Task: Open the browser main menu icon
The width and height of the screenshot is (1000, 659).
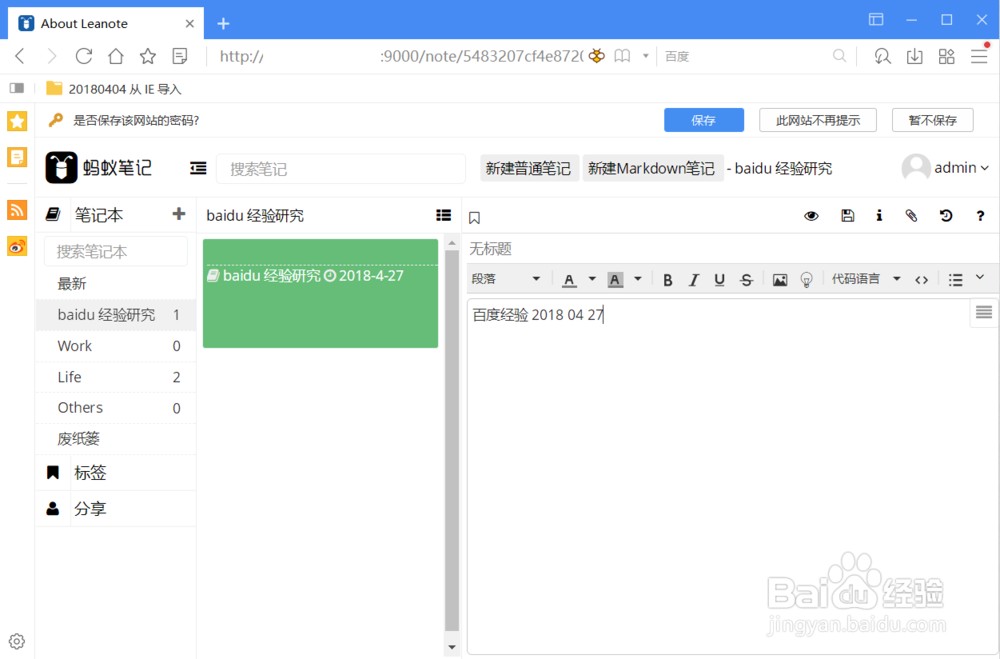Action: pyautogui.click(x=979, y=56)
